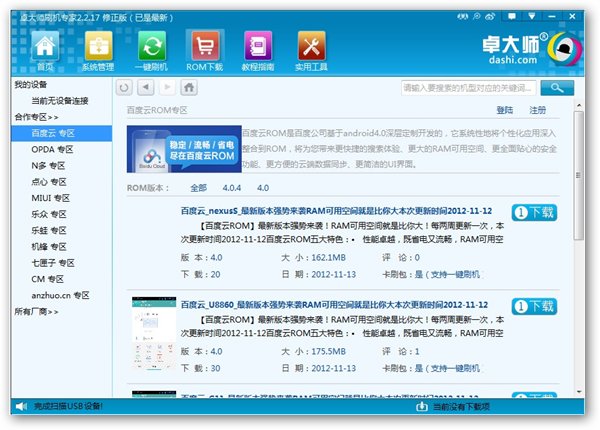Click the 注册 register link
The width and height of the screenshot is (600, 430).
(x=537, y=110)
